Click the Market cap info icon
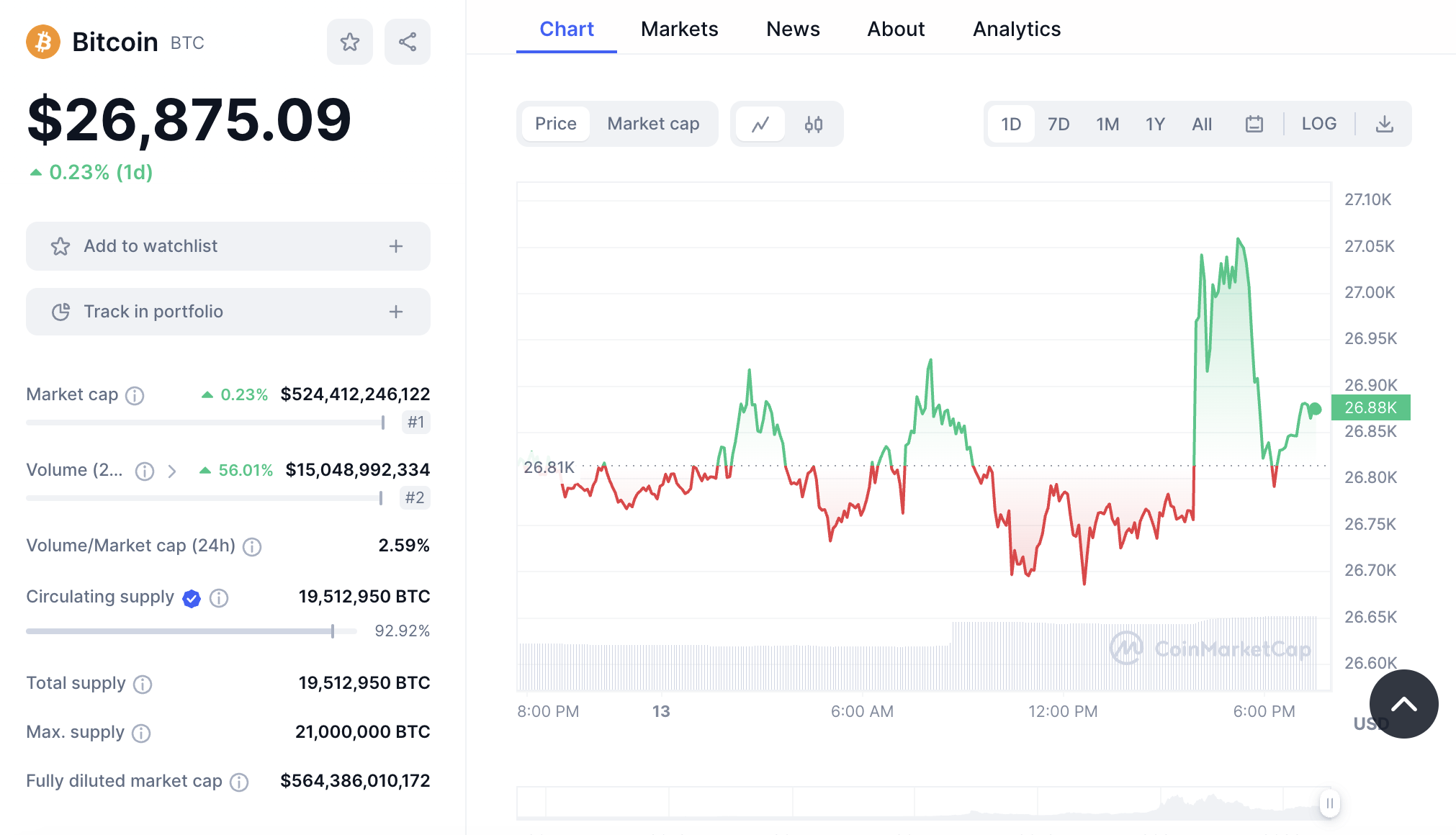The height and width of the screenshot is (835, 1456). pyautogui.click(x=135, y=395)
